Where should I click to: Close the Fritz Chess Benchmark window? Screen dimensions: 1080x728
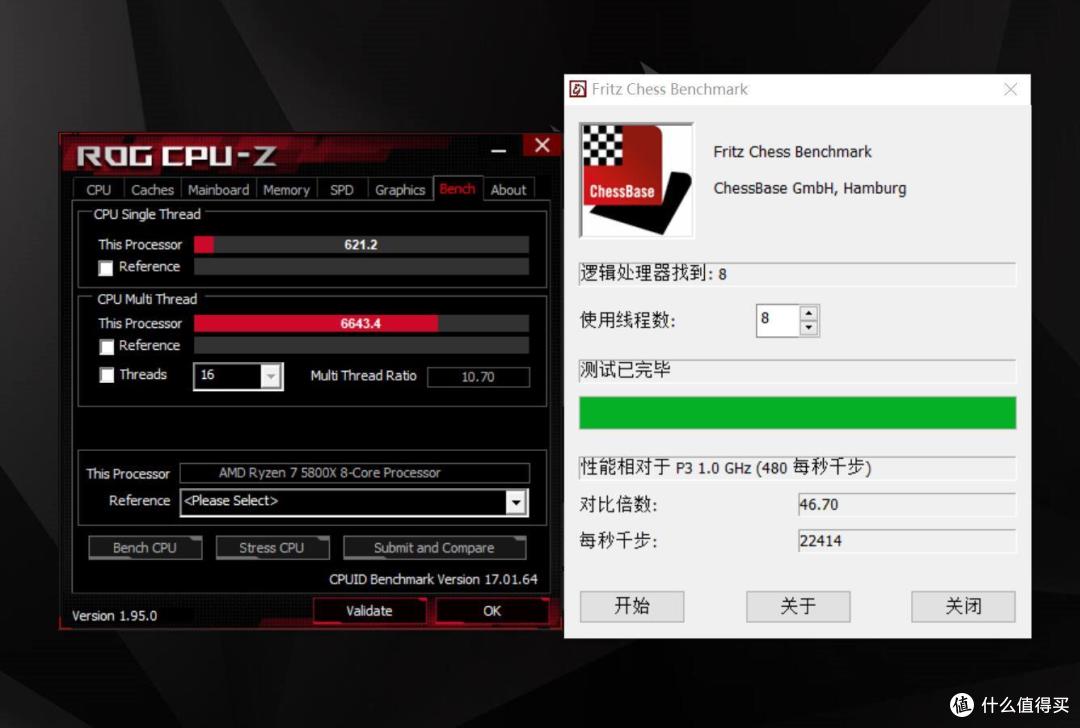point(1010,90)
